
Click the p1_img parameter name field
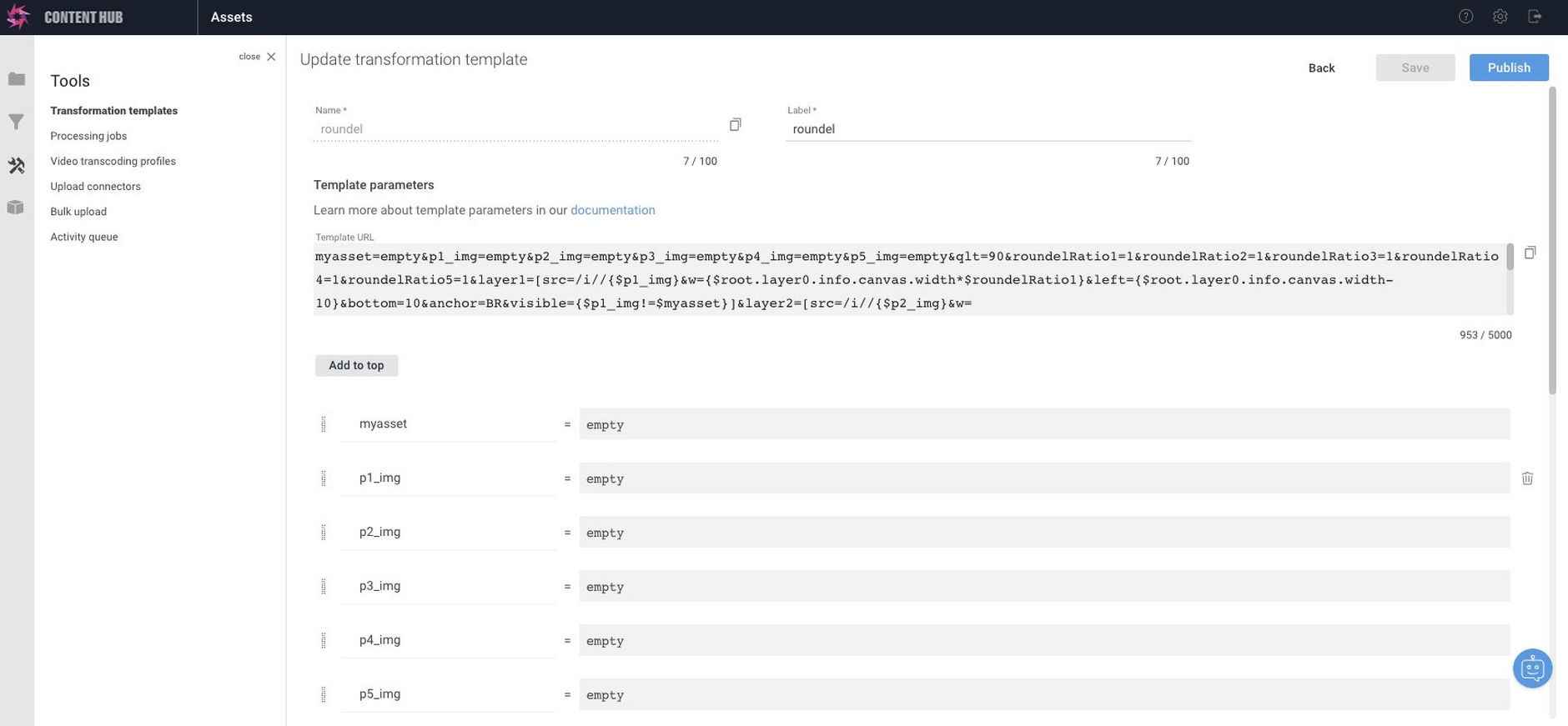tap(448, 478)
